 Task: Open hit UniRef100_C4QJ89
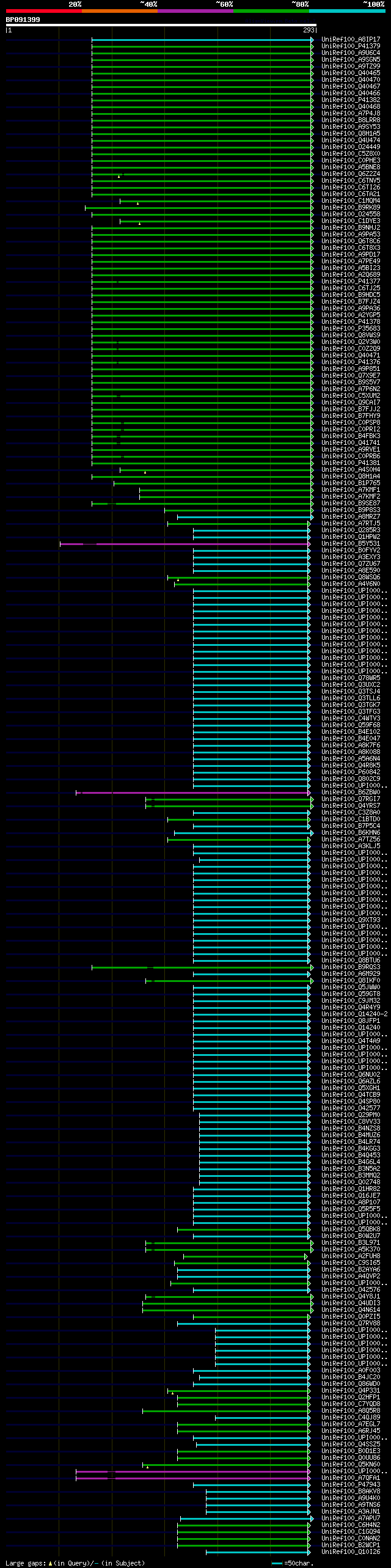(x=351, y=1418)
